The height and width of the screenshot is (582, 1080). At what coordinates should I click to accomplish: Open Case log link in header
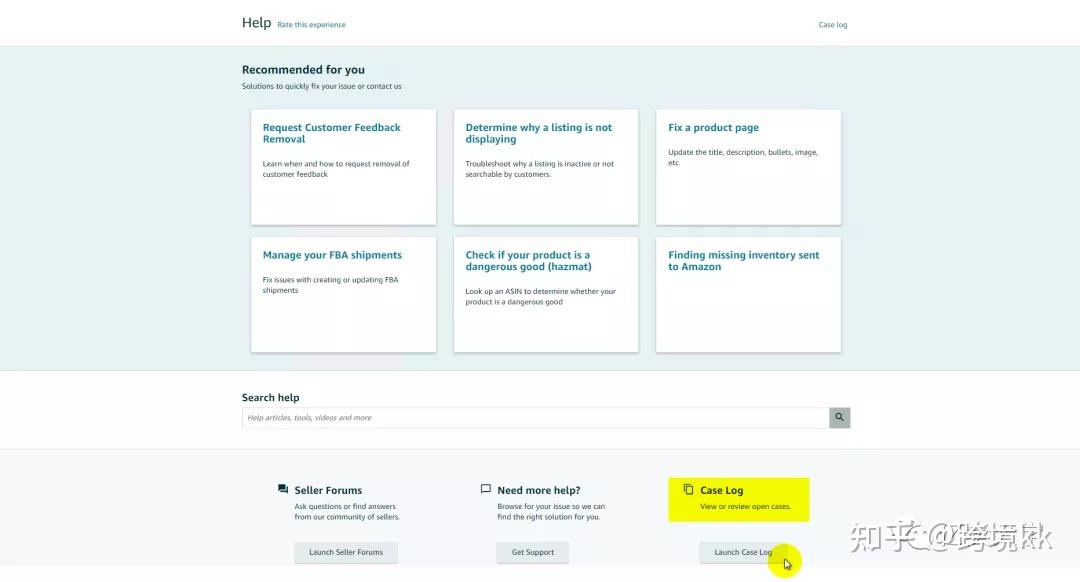click(832, 25)
